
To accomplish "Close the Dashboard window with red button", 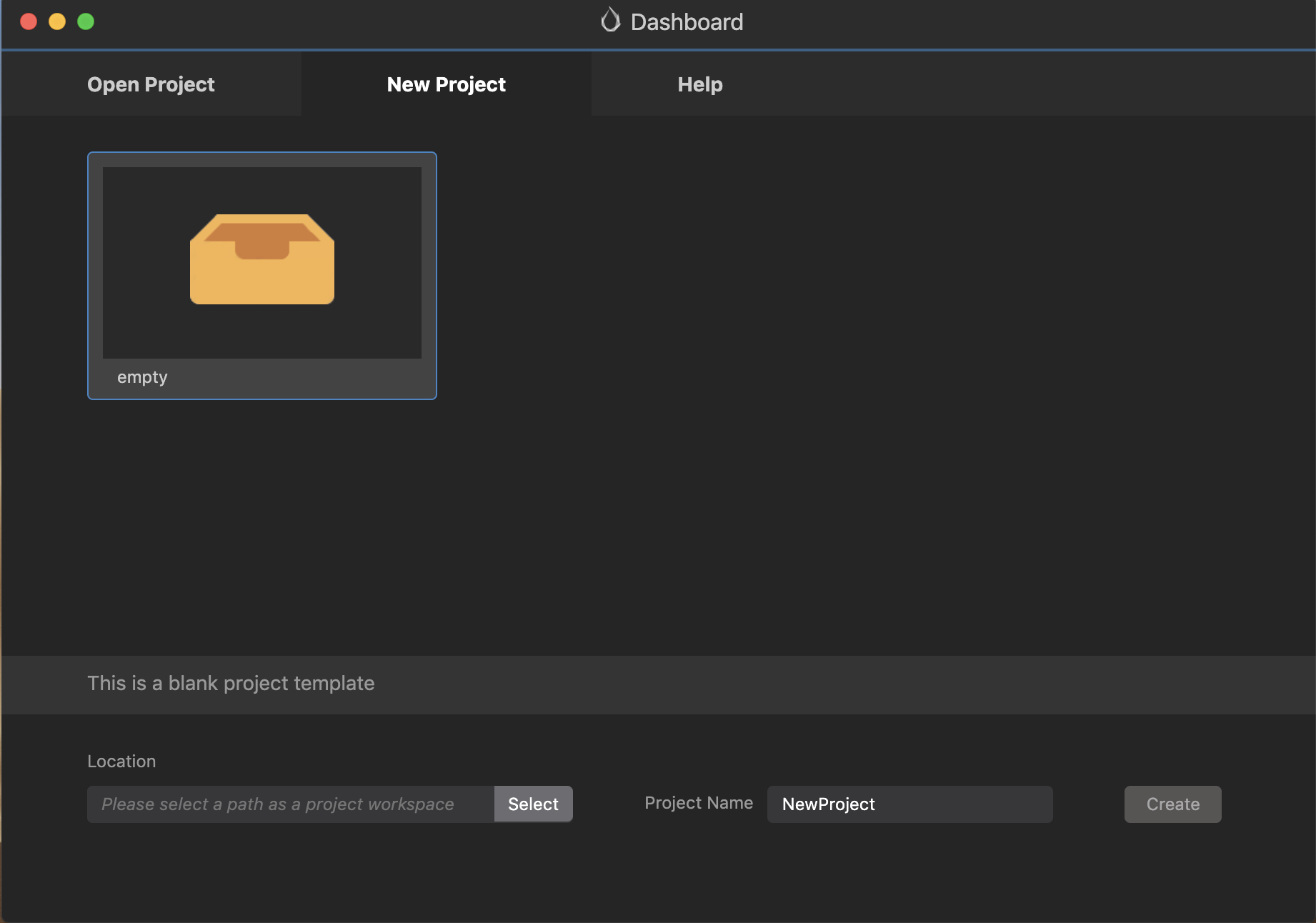I will click(29, 21).
